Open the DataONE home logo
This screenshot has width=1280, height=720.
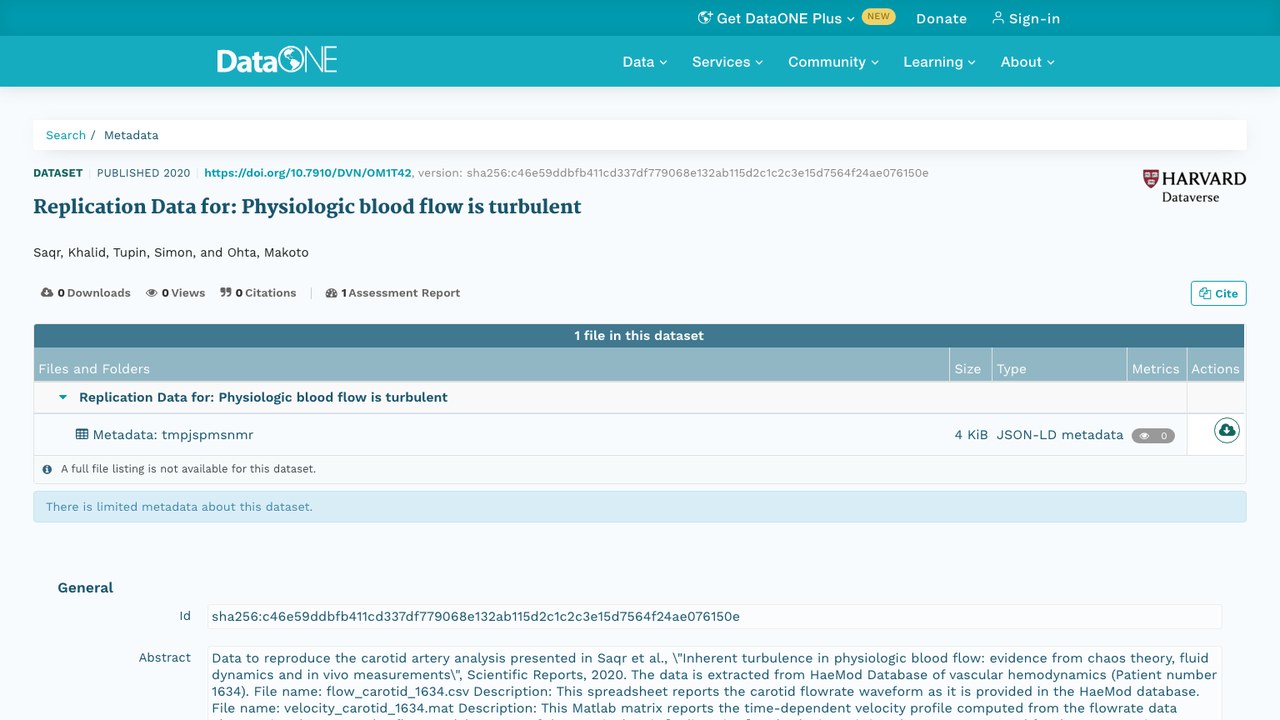pyautogui.click(x=277, y=60)
